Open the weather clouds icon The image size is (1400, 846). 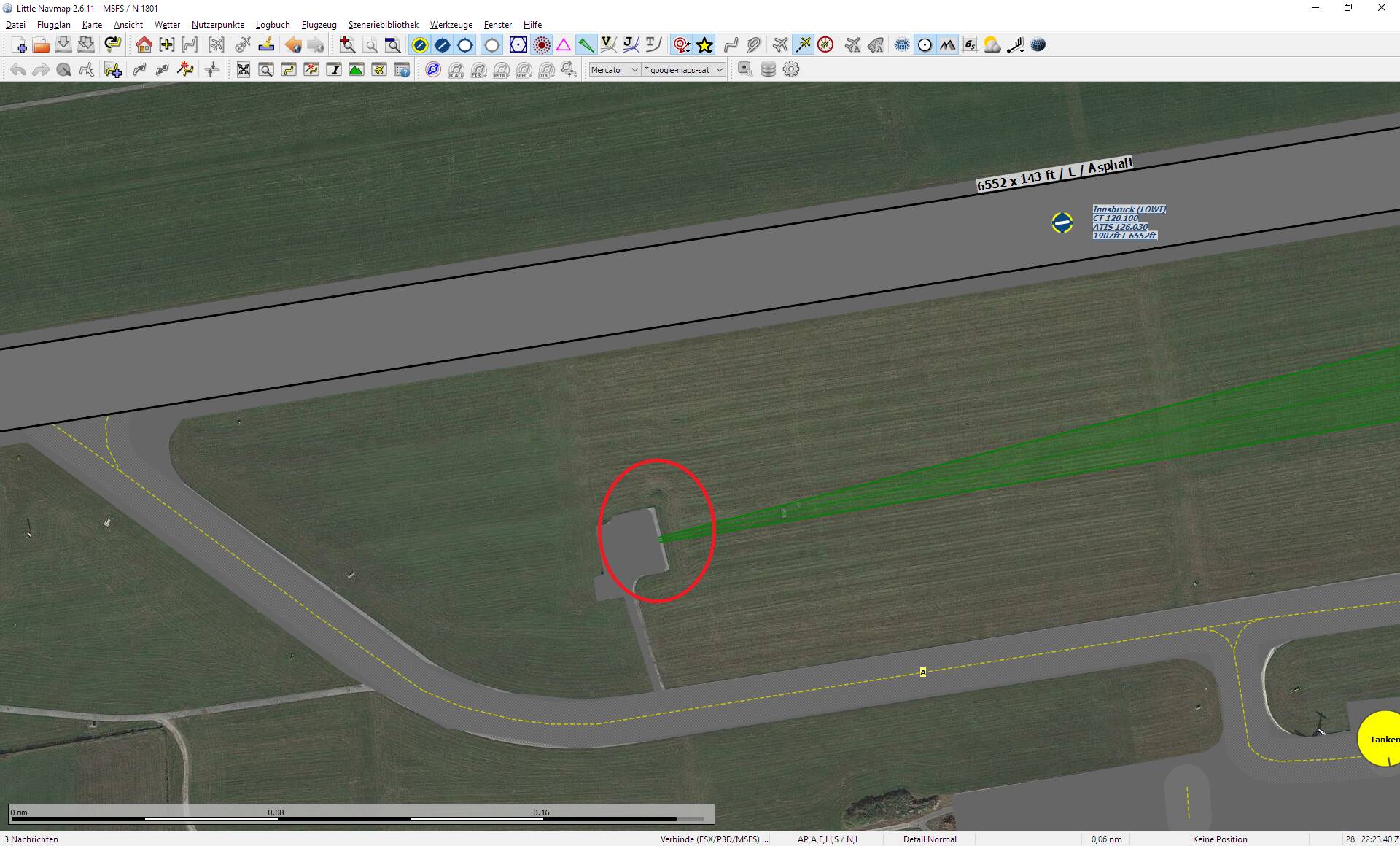click(992, 44)
